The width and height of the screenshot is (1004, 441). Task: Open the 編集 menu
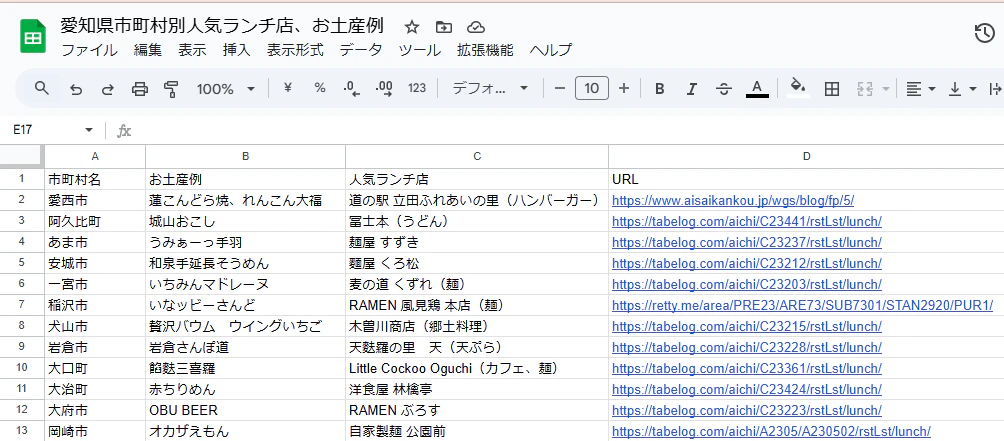click(x=148, y=50)
